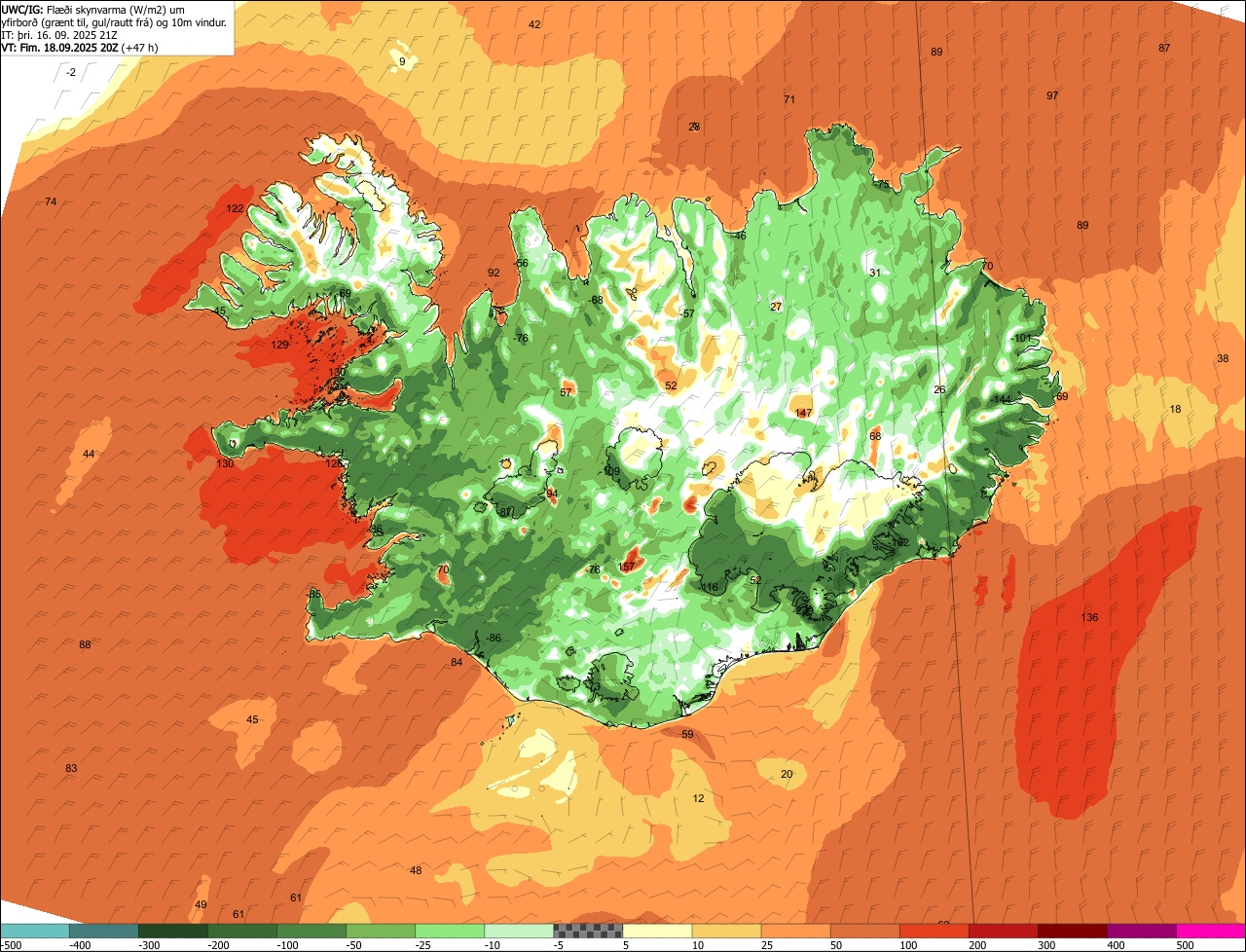The image size is (1246, 952).
Task: Click the purple 400 to 500 legend swatch
Action: tap(1142, 931)
